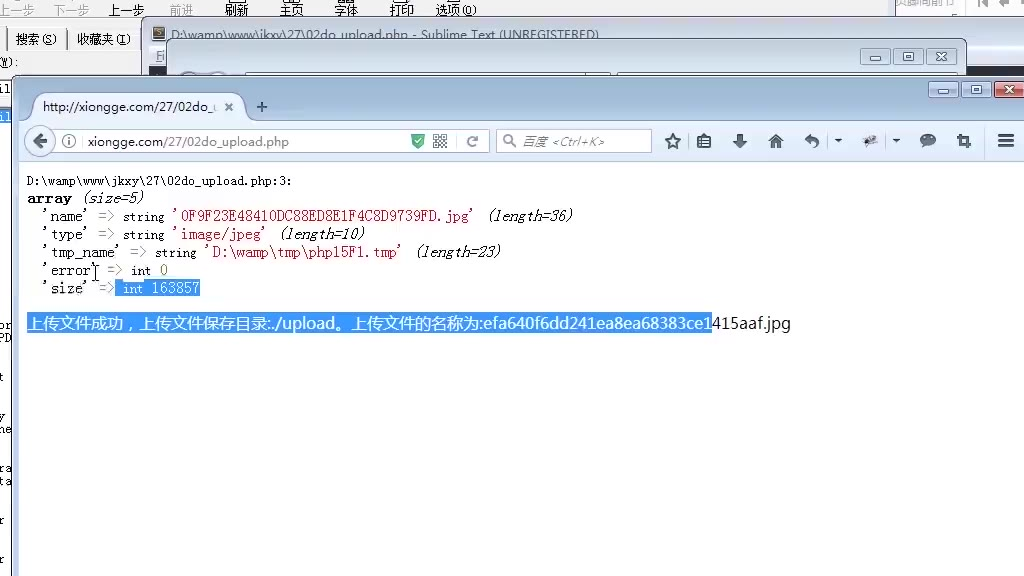Select the xiongge.com/27/02do_ tab
Image resolution: width=1024 pixels, height=576 pixels.
tap(129, 106)
